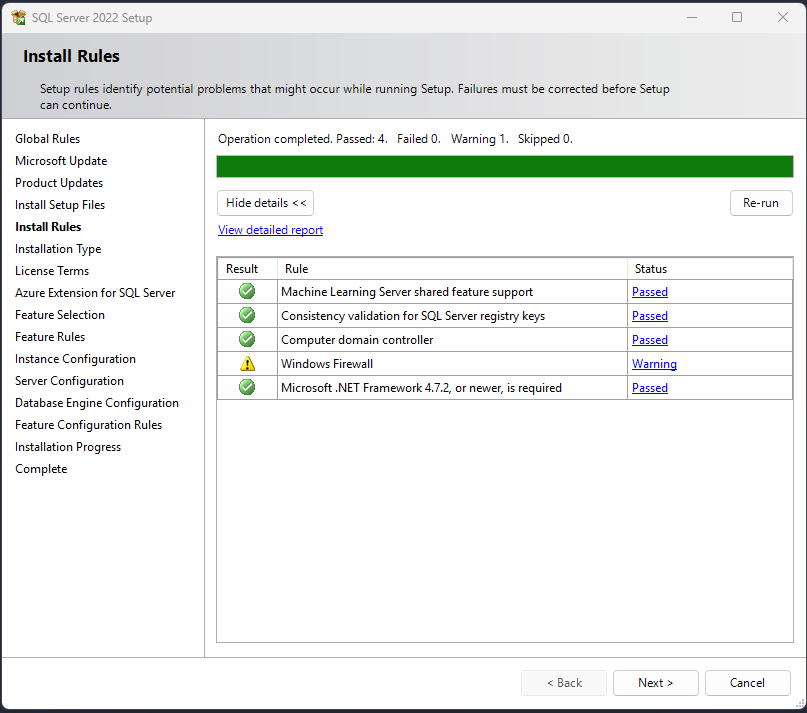Click green check icon for .NET Framework rule
The width and height of the screenshot is (807, 713).
click(247, 388)
